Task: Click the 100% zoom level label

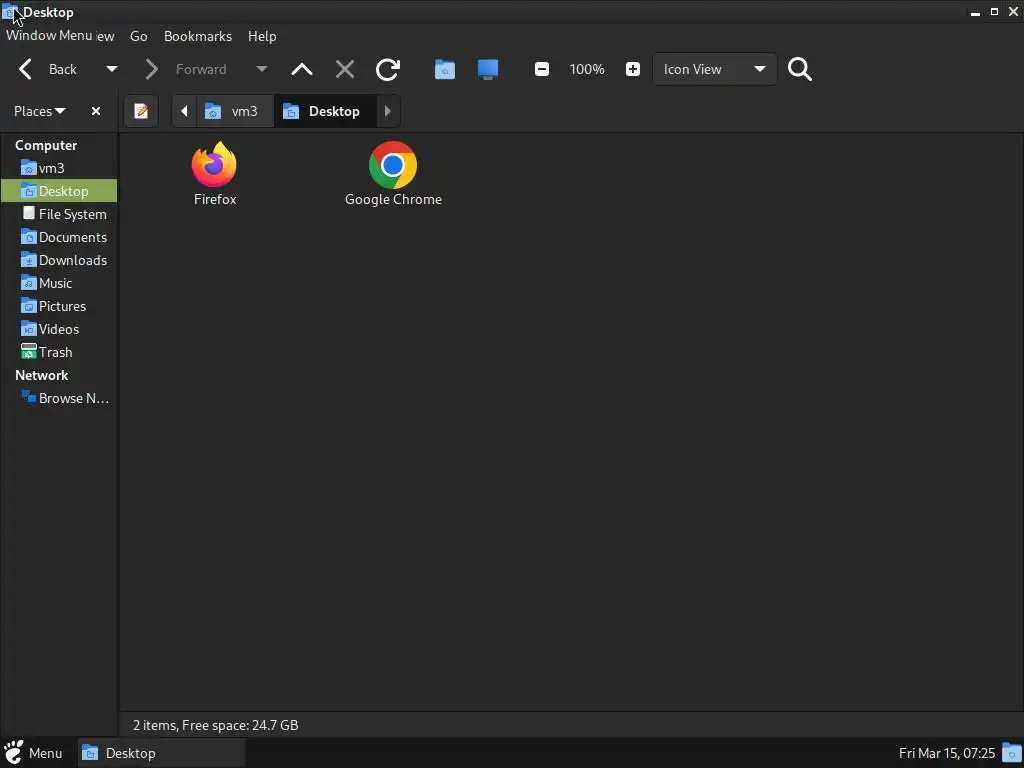Action: pyautogui.click(x=586, y=69)
